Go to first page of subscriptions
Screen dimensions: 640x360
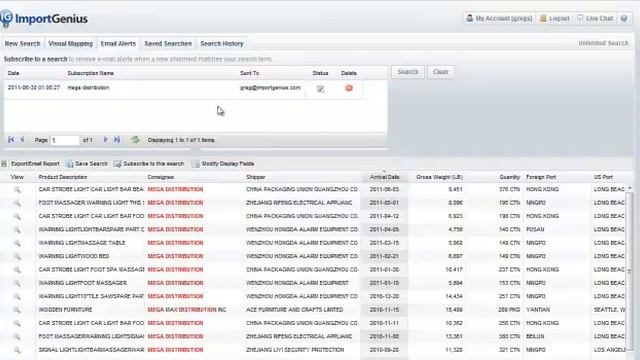tap(11, 140)
